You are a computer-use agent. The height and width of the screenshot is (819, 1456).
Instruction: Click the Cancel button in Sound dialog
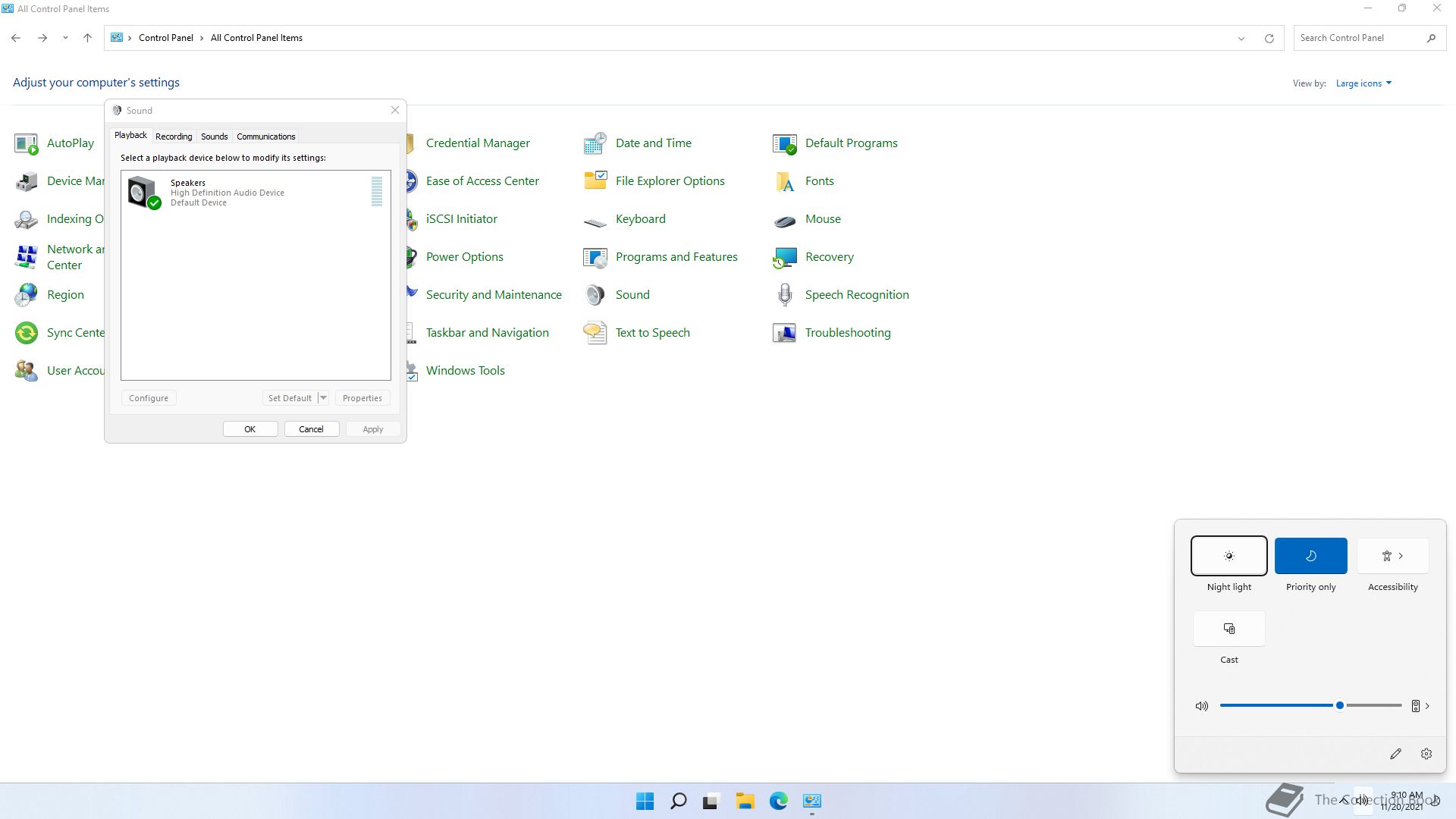311,429
